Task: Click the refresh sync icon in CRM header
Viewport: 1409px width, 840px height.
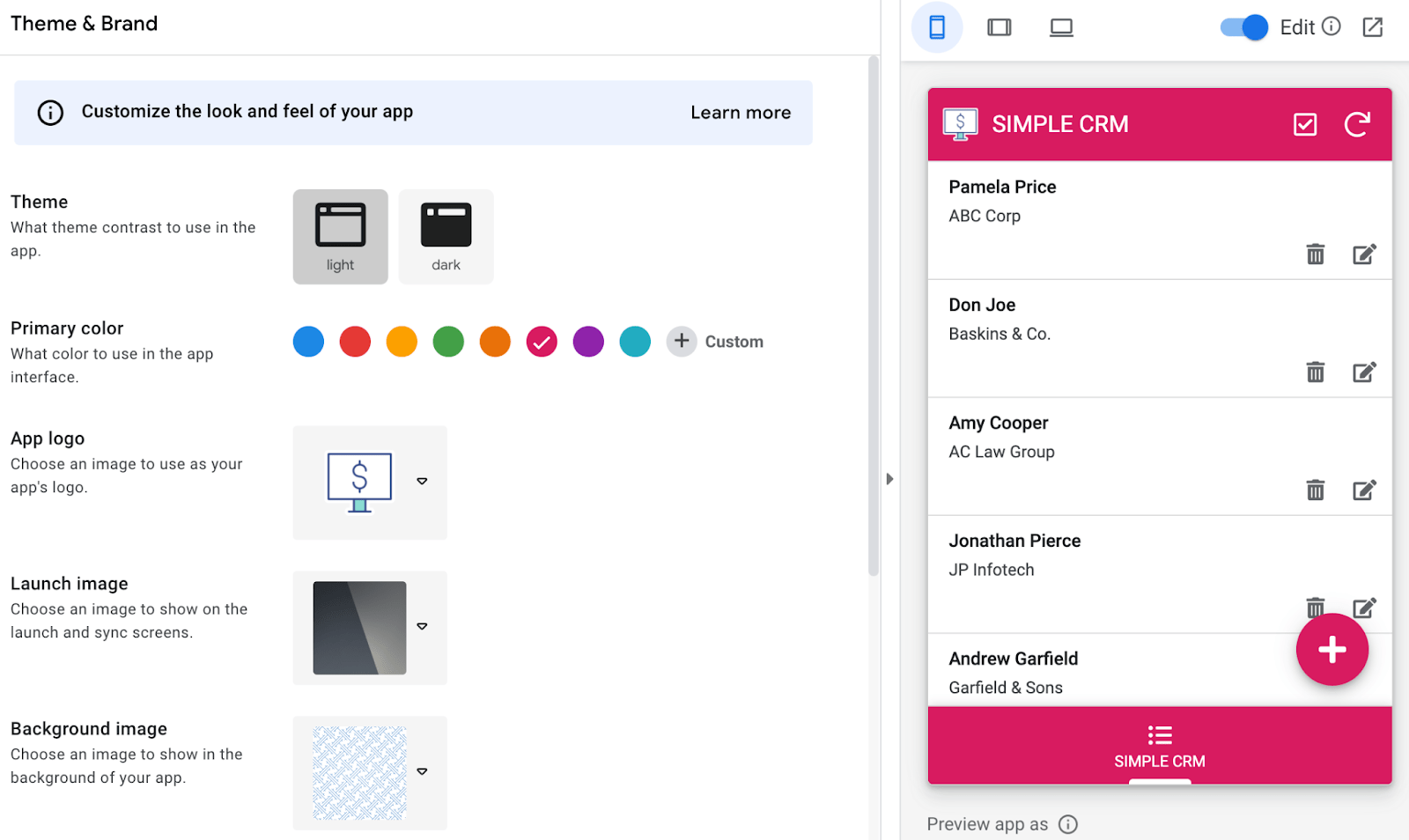Action: (x=1357, y=124)
